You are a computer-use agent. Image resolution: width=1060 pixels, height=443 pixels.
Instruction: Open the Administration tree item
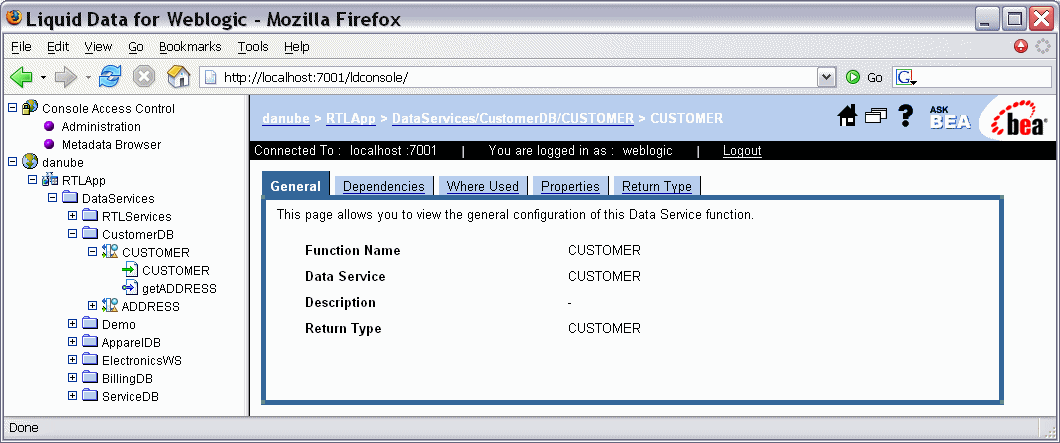(x=101, y=126)
